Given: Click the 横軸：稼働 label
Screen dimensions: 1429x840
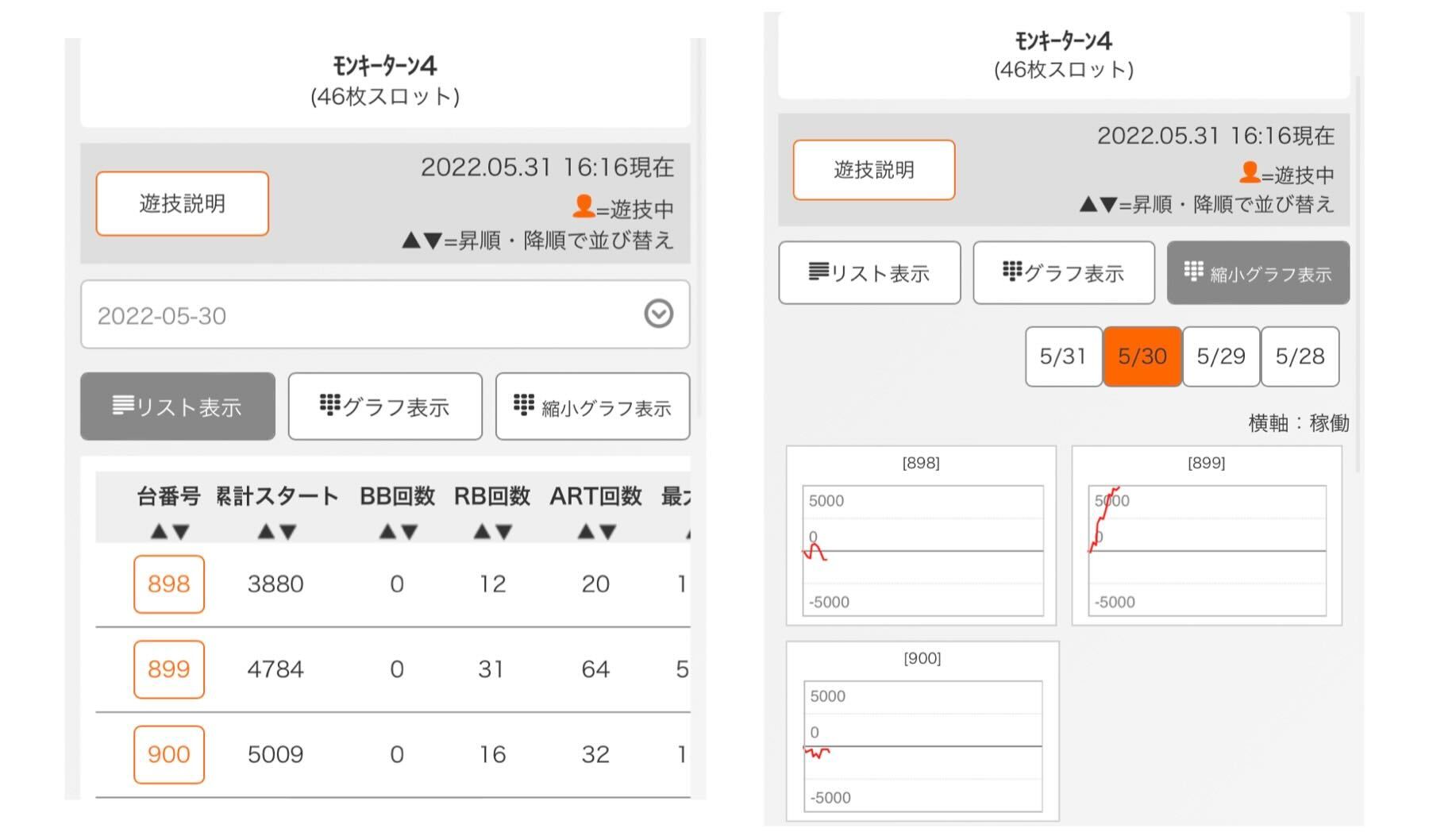Looking at the screenshot, I should [x=1299, y=423].
